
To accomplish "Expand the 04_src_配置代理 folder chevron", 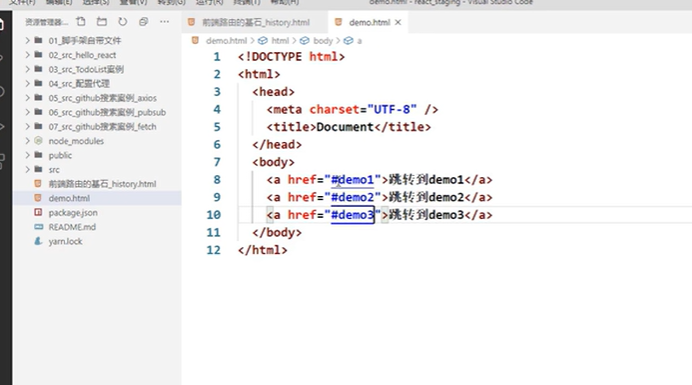I will (27, 83).
